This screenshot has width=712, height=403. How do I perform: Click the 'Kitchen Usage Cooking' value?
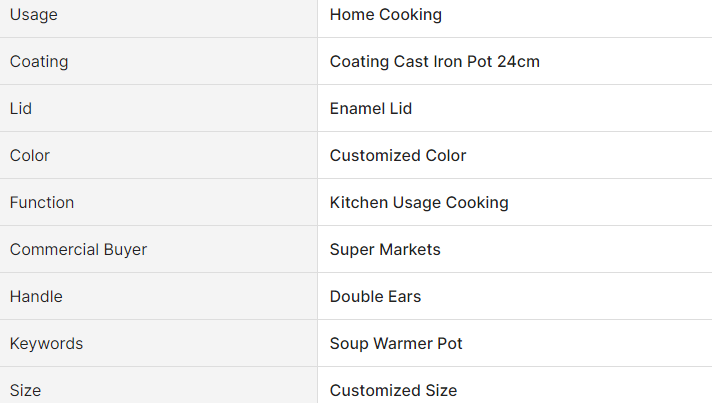point(418,202)
